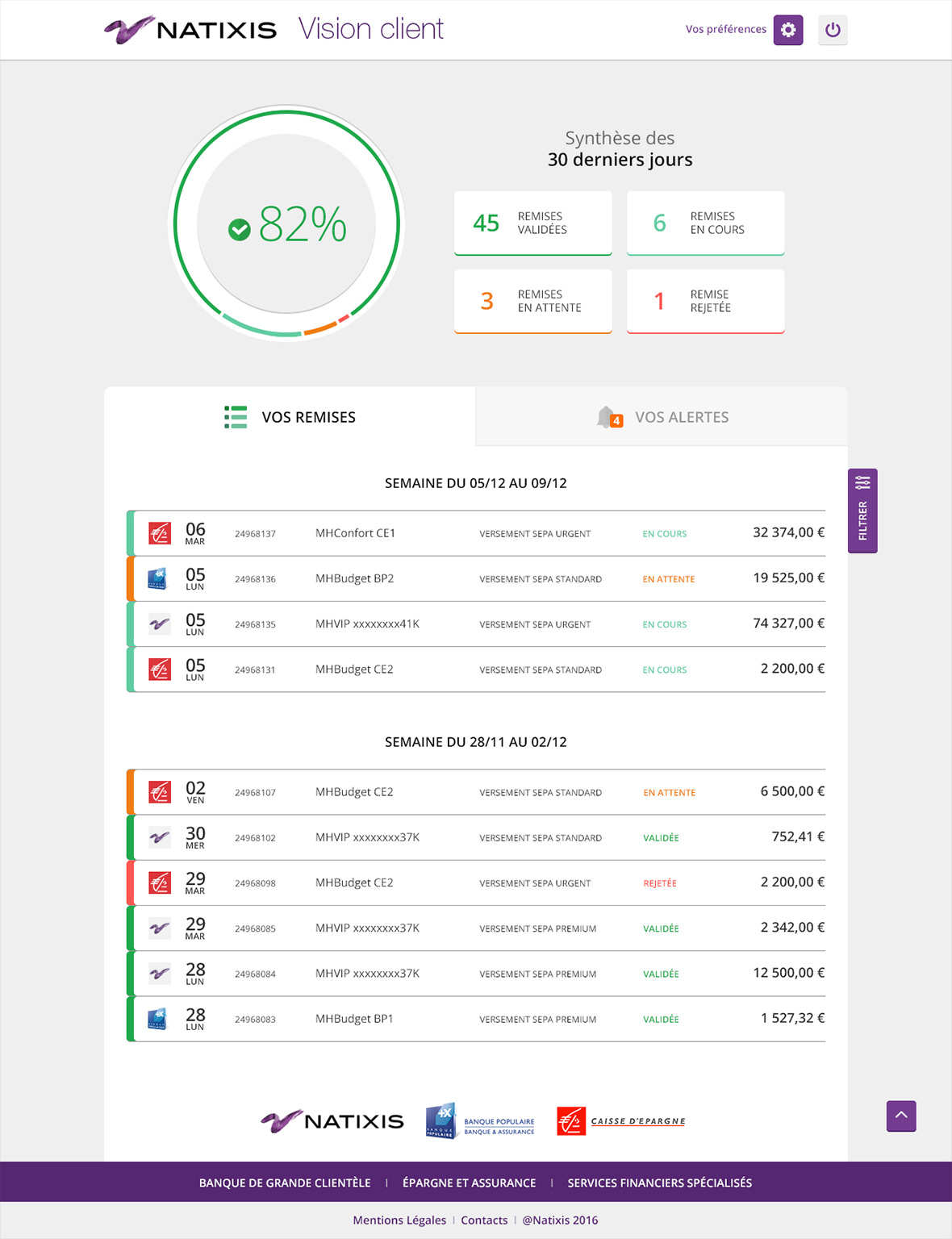This screenshot has height=1239, width=952.
Task: Expand the Filtrer side panel
Action: tap(862, 511)
